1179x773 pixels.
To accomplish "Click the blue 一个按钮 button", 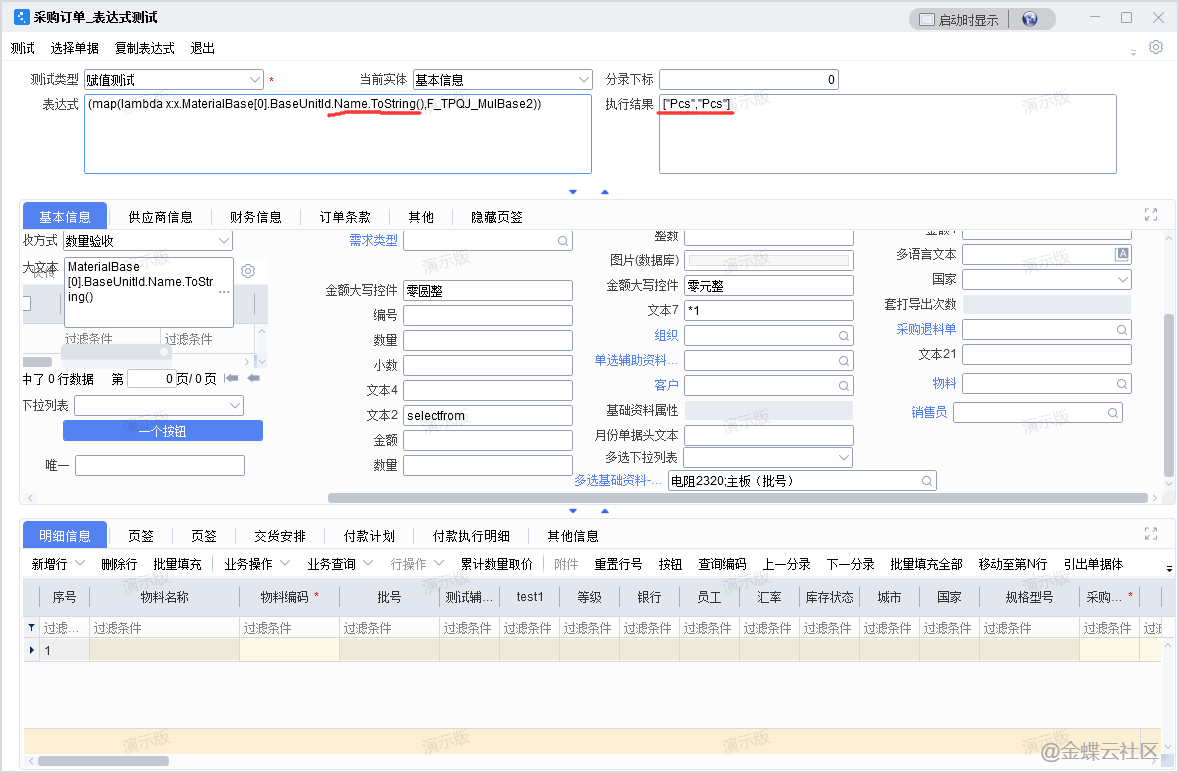I will [x=162, y=431].
